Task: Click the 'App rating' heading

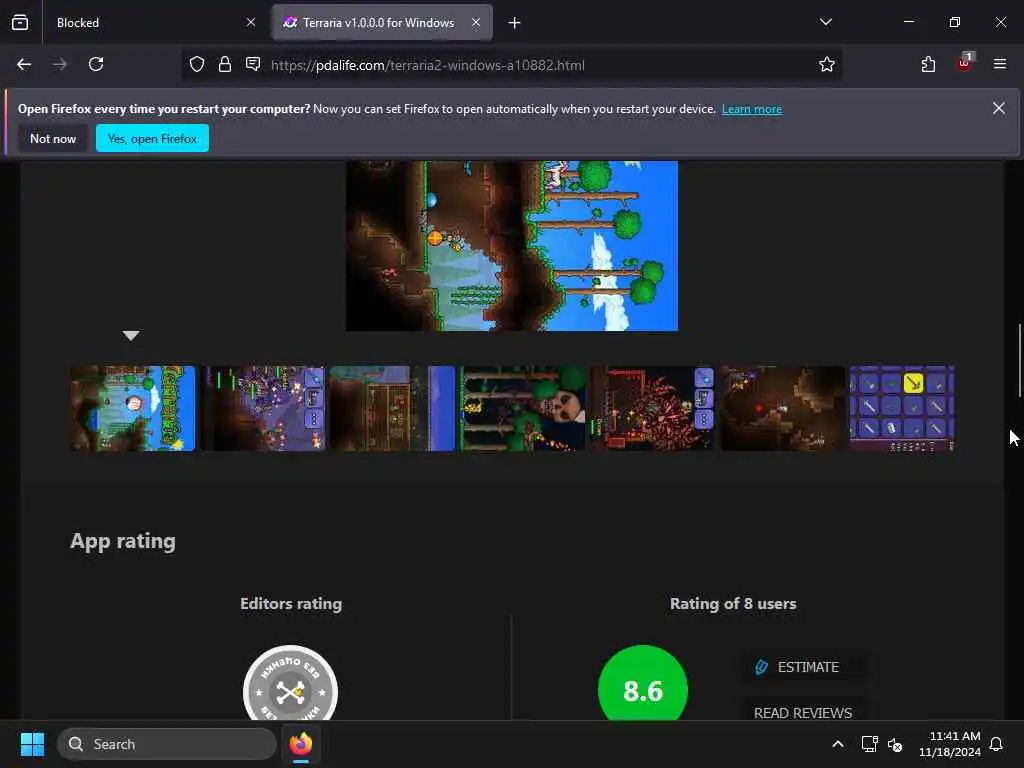Action: [x=123, y=541]
